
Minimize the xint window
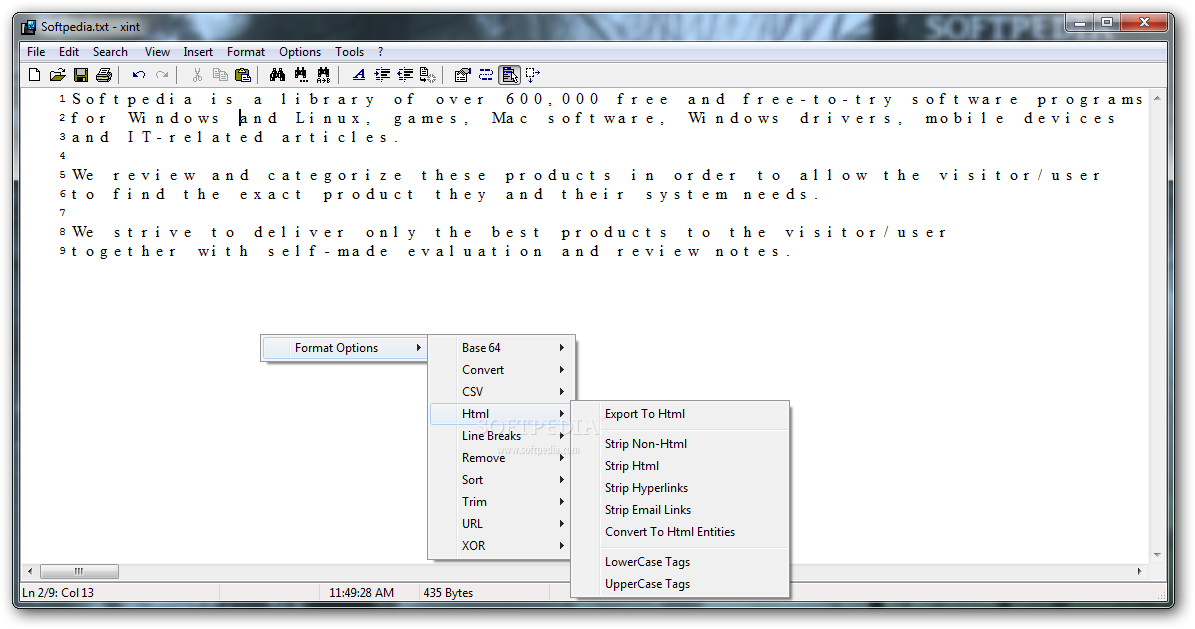click(1079, 24)
